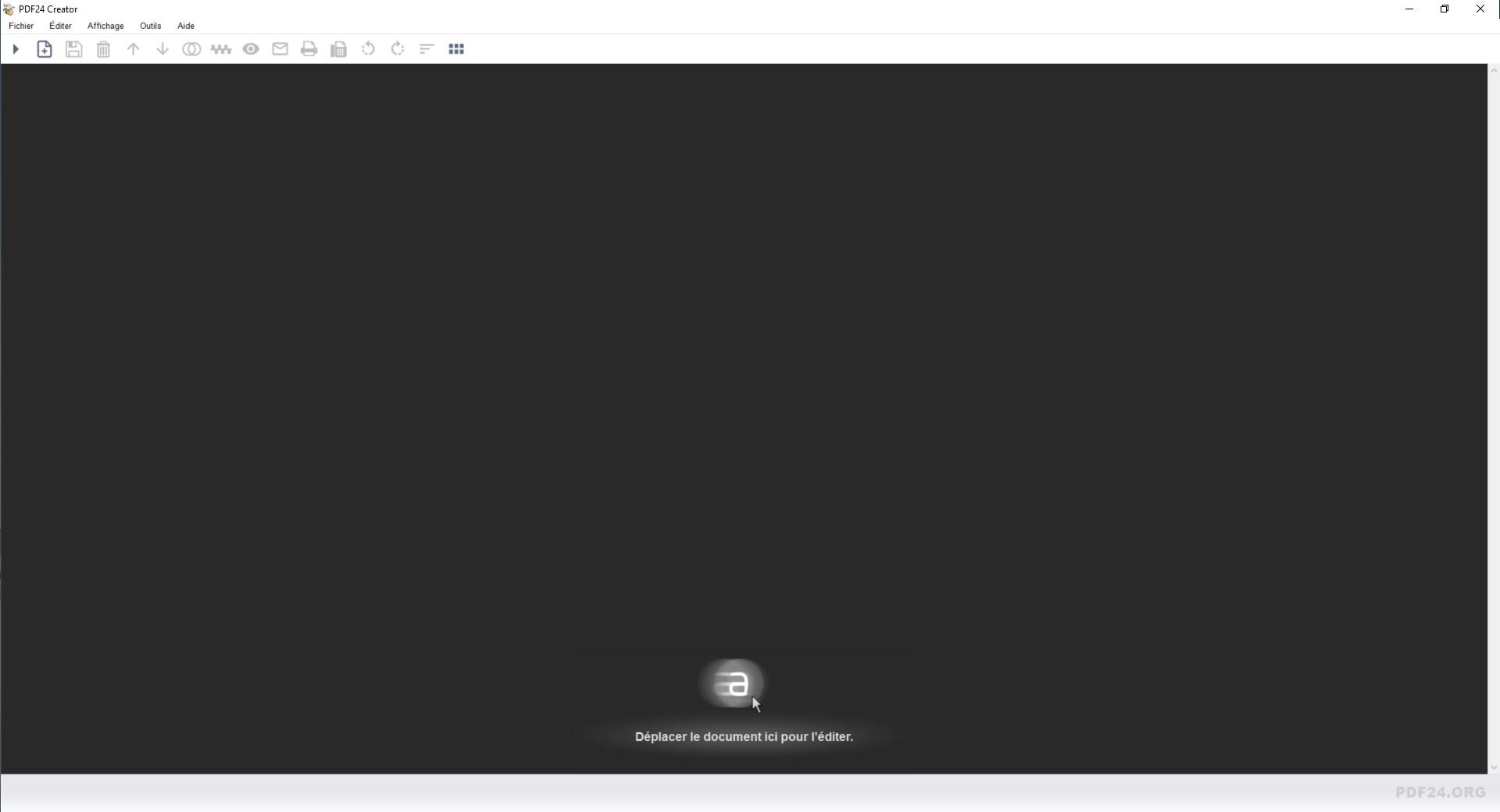This screenshot has height=812, width=1500.
Task: Open the Affichage menu
Action: click(x=105, y=26)
